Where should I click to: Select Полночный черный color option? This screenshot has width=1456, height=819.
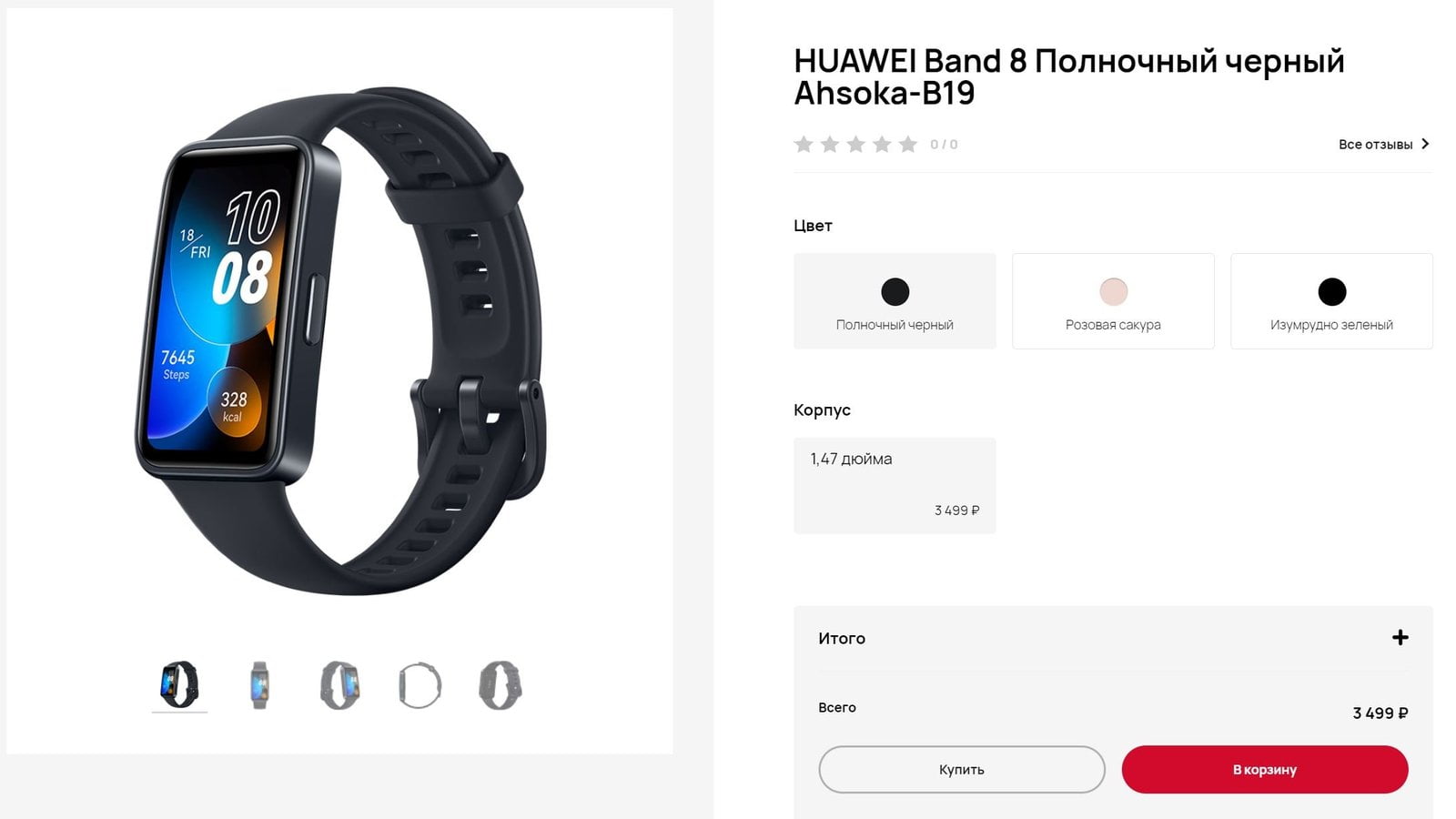pyautogui.click(x=895, y=301)
